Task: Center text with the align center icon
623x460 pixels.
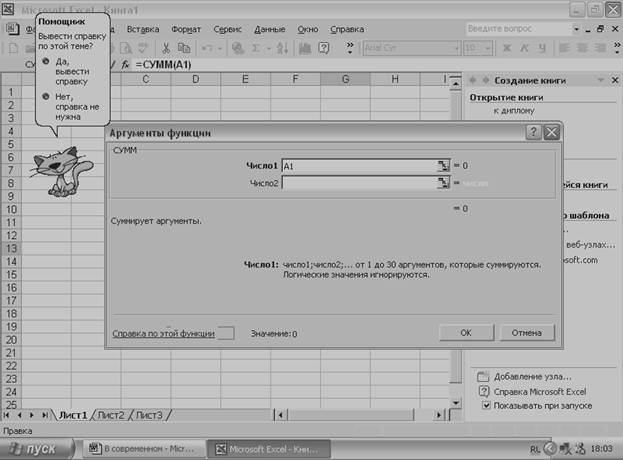Action: (582, 48)
